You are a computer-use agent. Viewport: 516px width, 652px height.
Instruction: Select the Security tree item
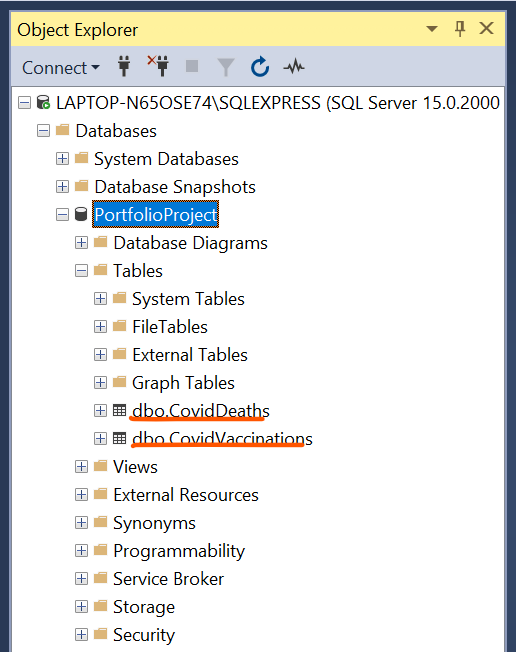[x=144, y=635]
